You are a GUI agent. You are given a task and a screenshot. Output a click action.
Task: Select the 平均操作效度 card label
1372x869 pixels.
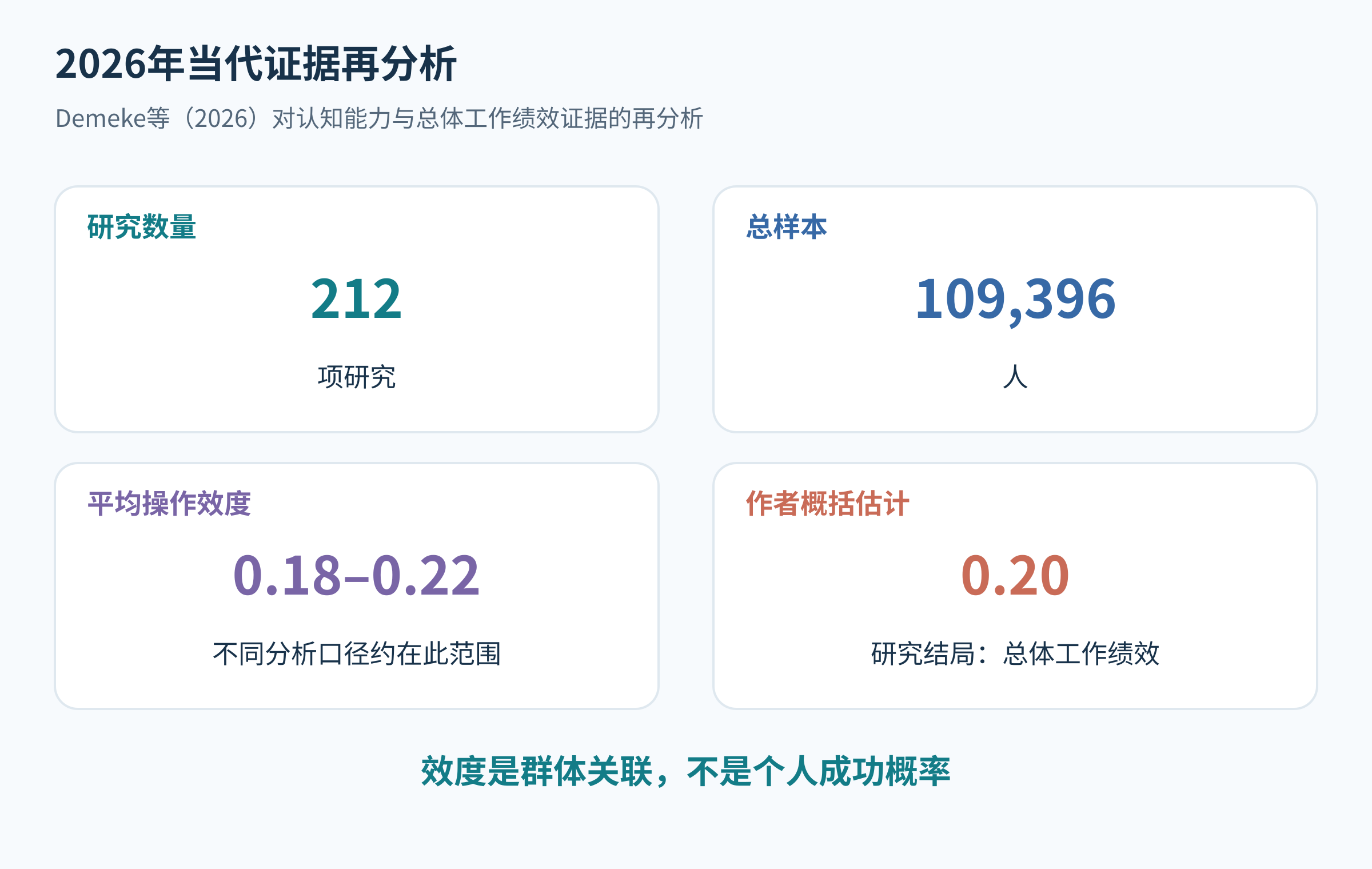(x=169, y=504)
